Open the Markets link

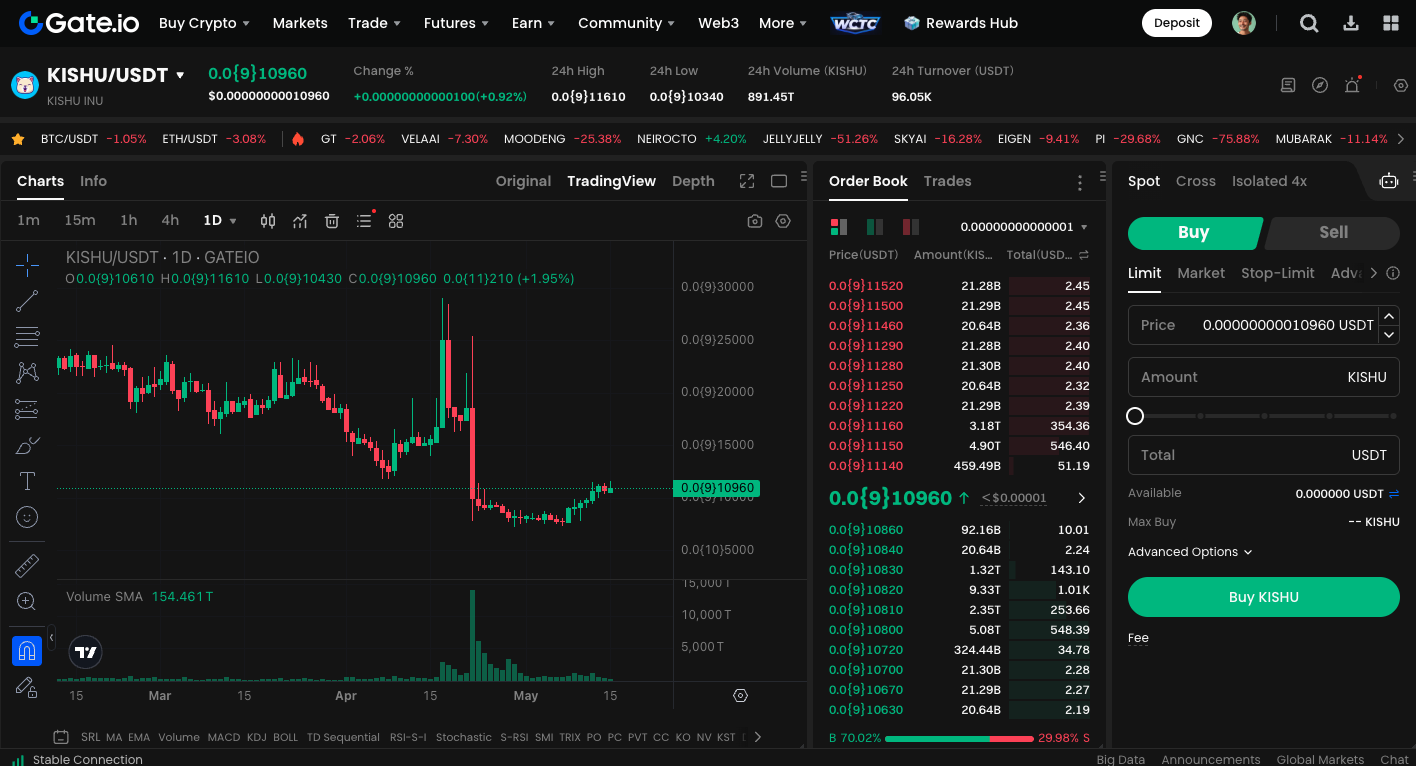[300, 23]
